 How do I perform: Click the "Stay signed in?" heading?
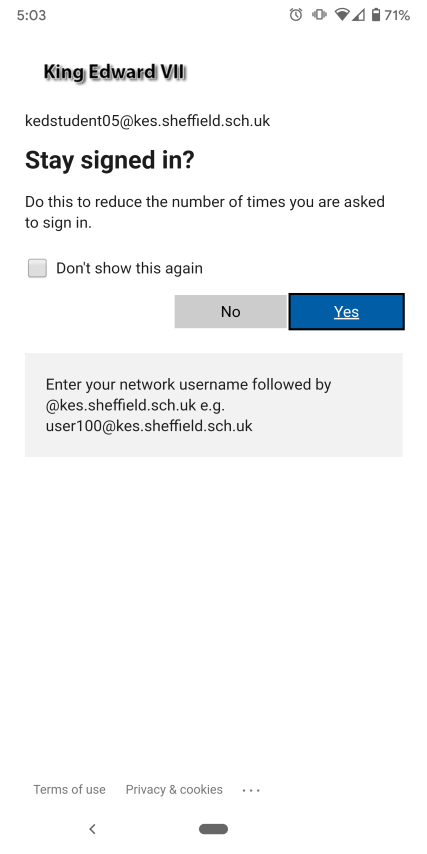tap(109, 160)
